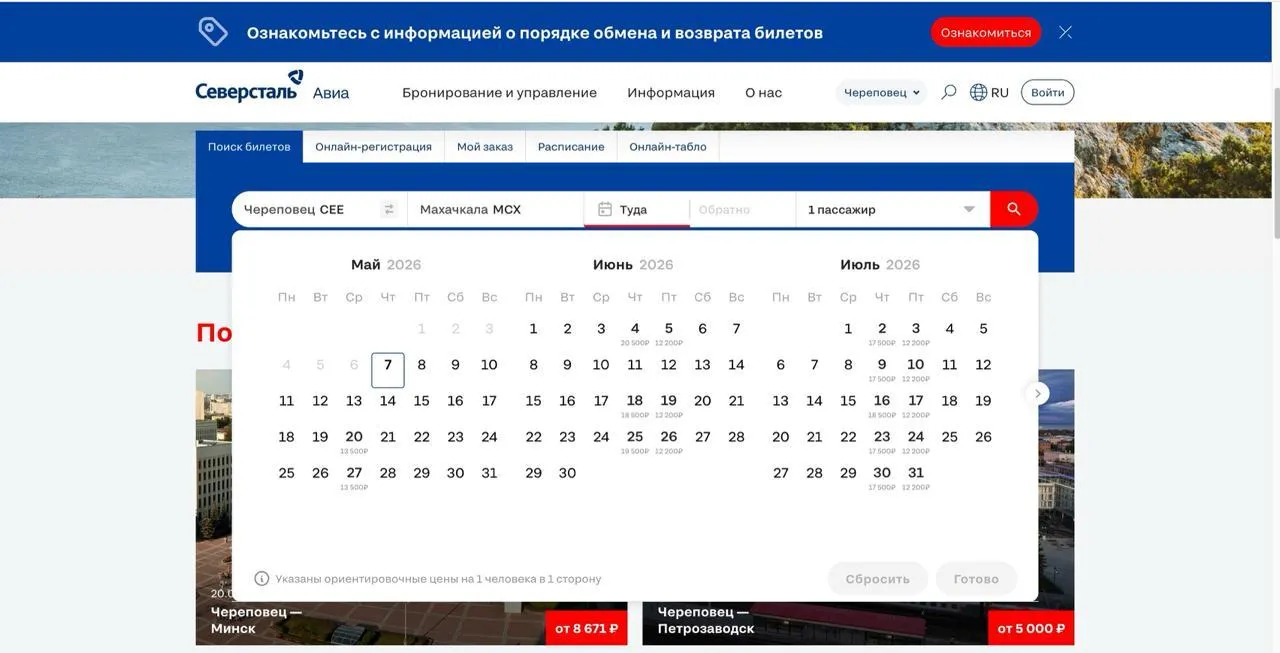Click the Сбросить button
The height and width of the screenshot is (653, 1280).
pos(878,579)
